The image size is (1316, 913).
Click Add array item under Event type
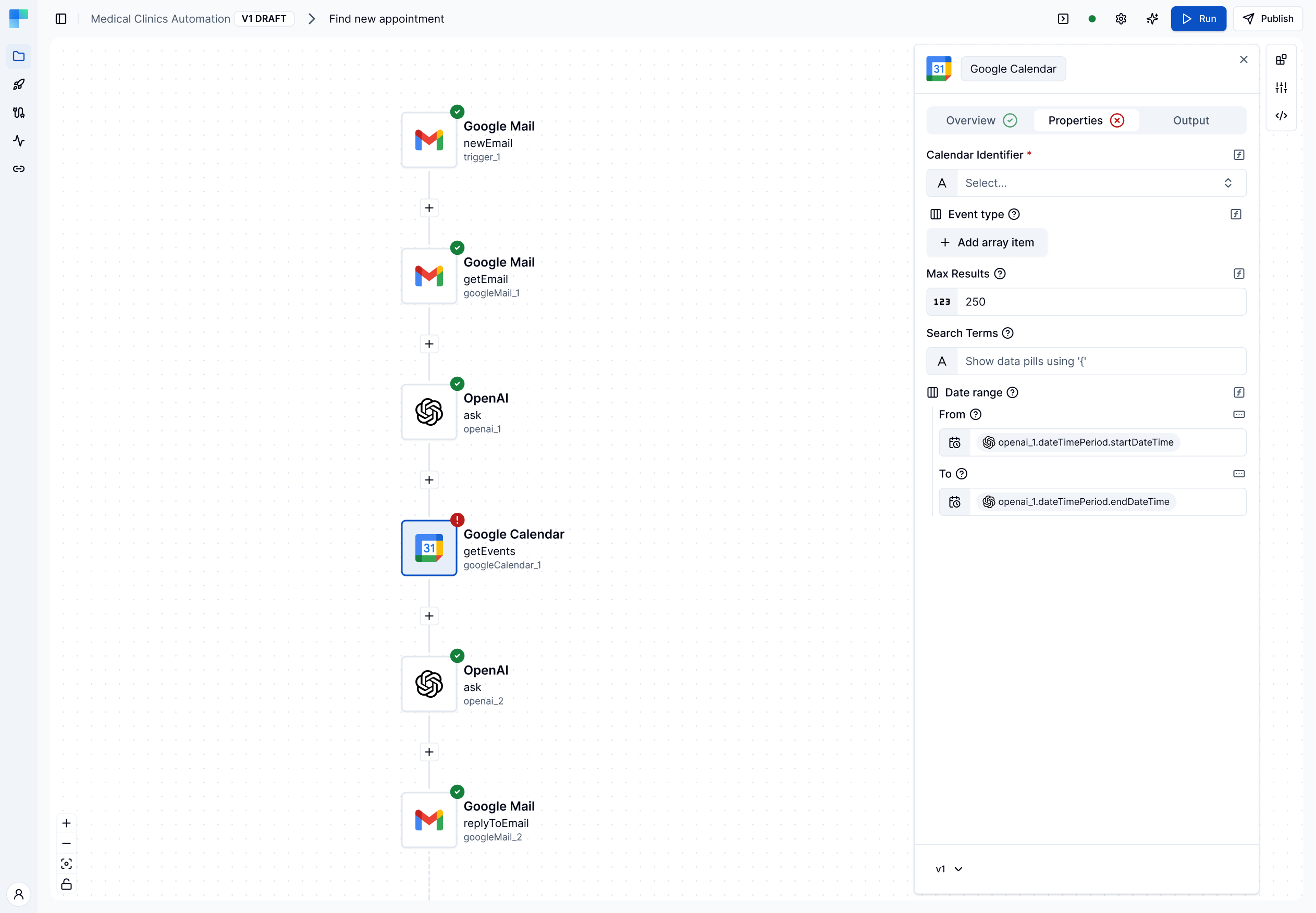click(987, 242)
